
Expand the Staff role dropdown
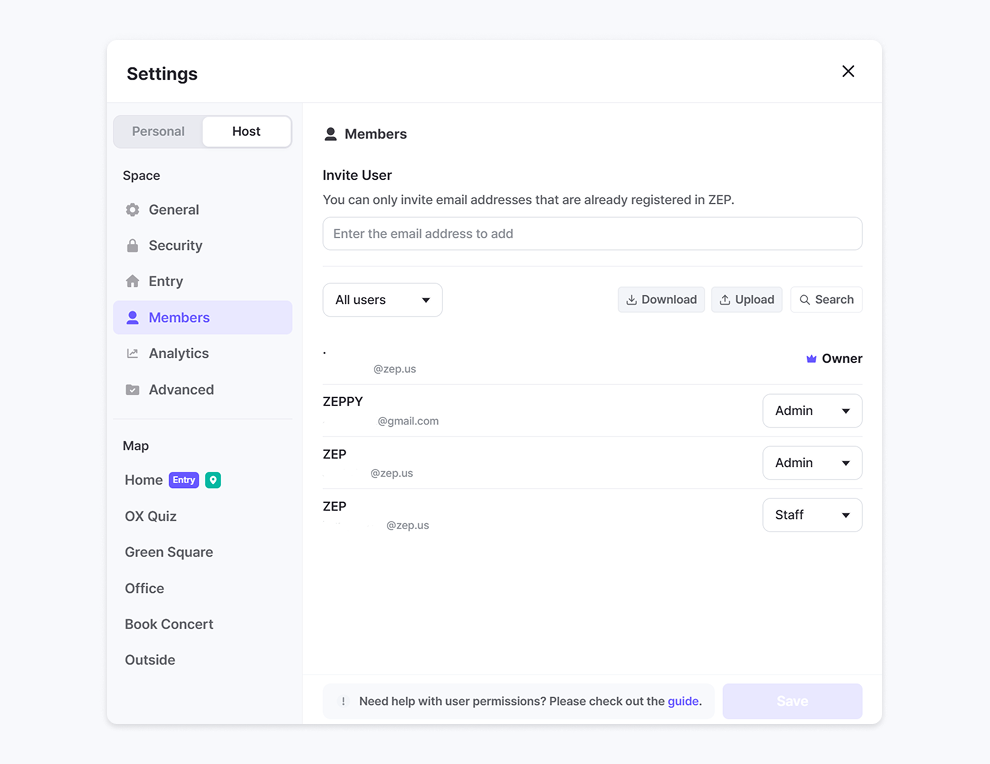[x=812, y=515]
